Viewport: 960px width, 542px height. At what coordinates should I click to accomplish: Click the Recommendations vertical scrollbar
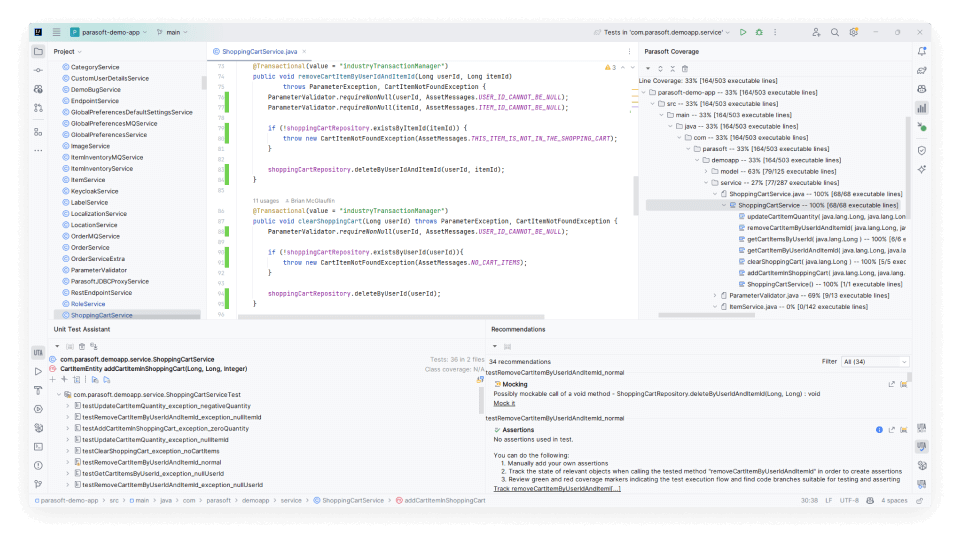(x=909, y=377)
